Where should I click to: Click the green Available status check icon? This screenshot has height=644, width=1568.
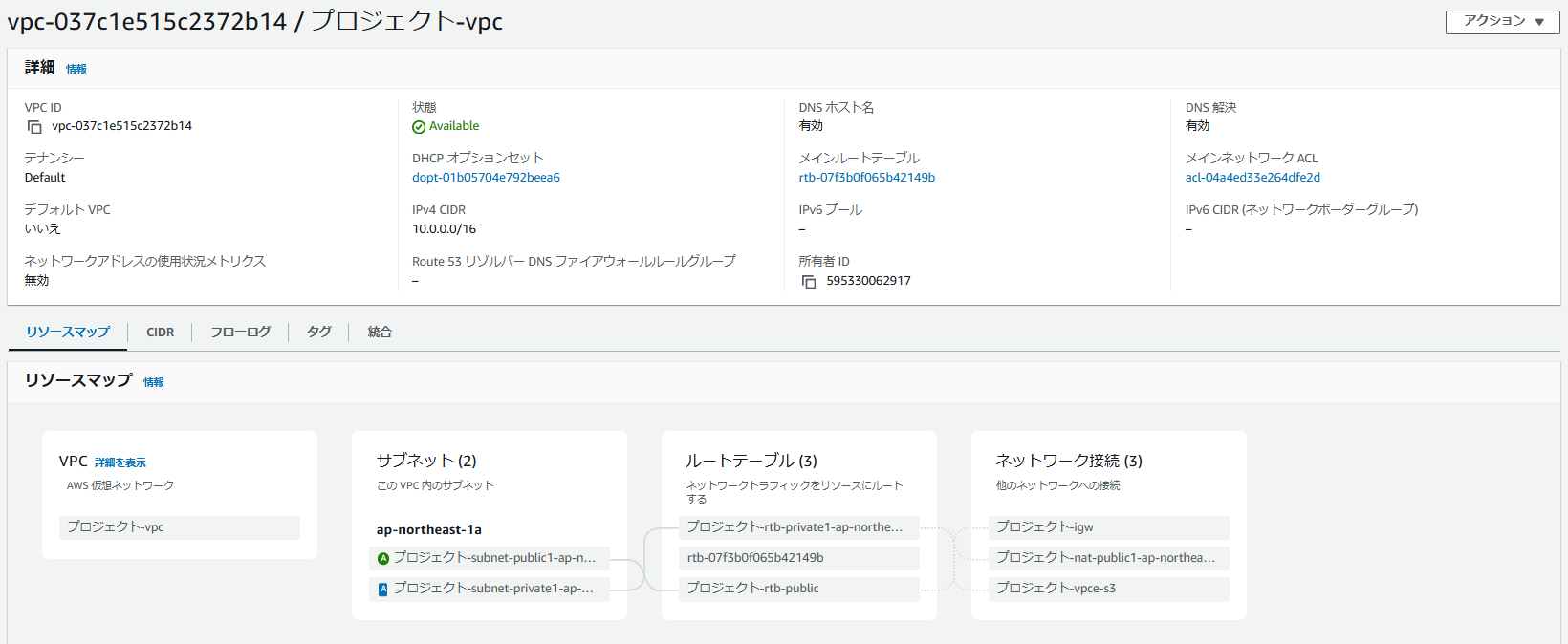[419, 127]
